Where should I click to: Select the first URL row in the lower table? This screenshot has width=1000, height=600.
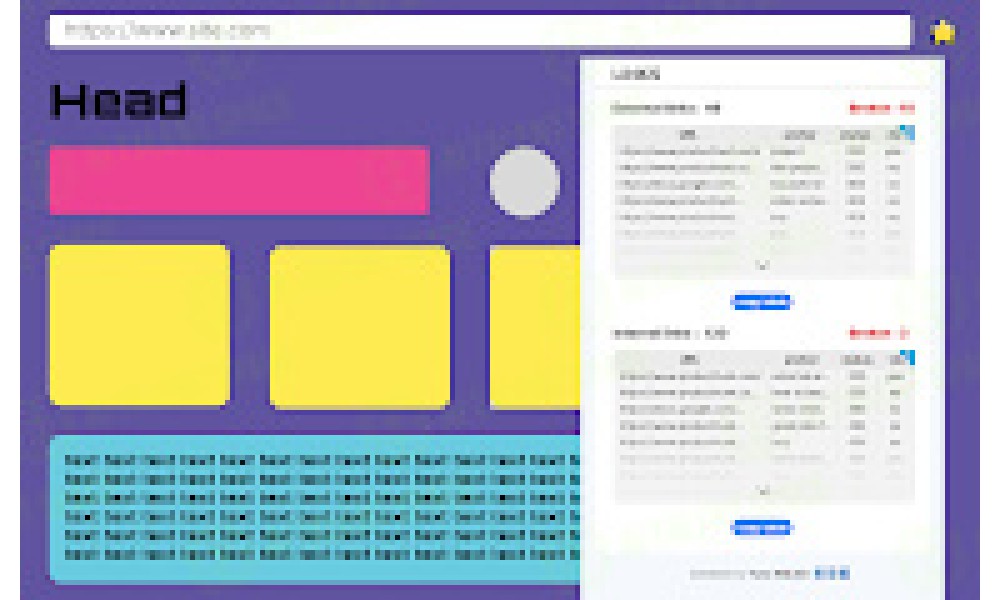pos(763,376)
